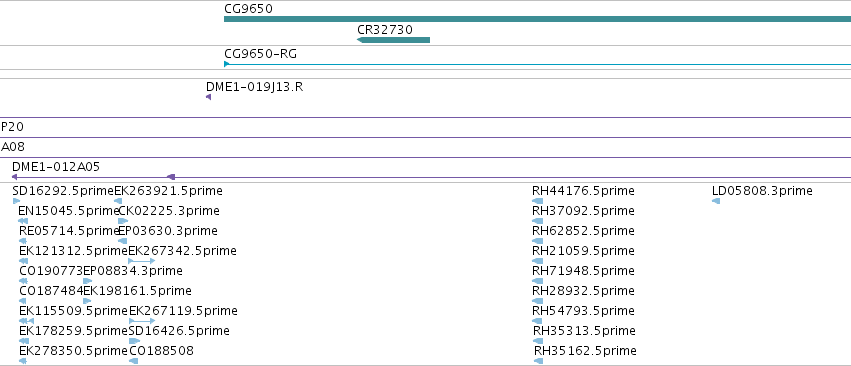Screen dimensions: 851x366
Task: Select the SD16292.5prime EST arrow
Action: point(16,201)
